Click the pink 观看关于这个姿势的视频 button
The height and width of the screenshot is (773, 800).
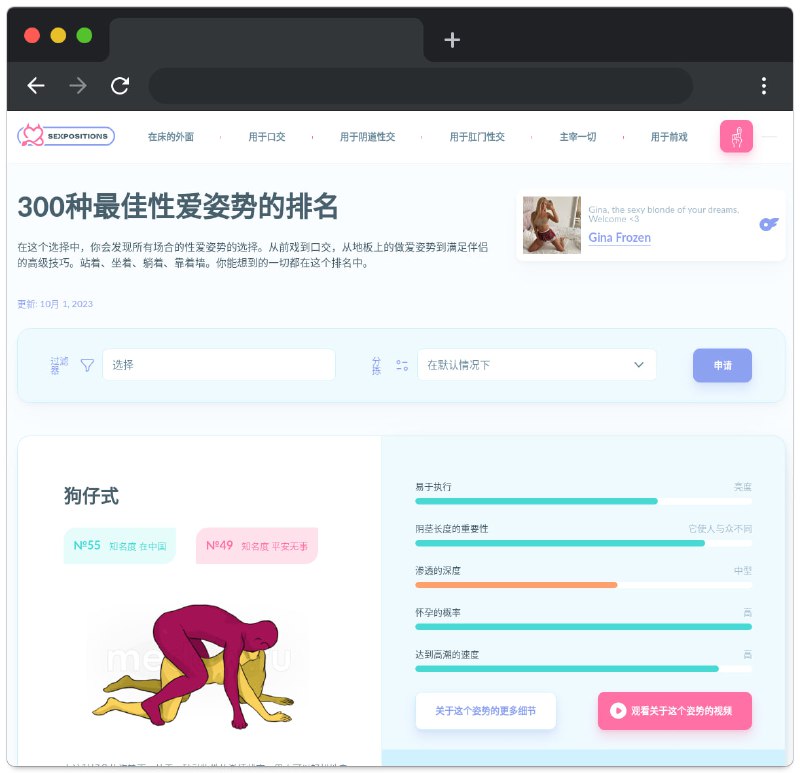tap(674, 711)
